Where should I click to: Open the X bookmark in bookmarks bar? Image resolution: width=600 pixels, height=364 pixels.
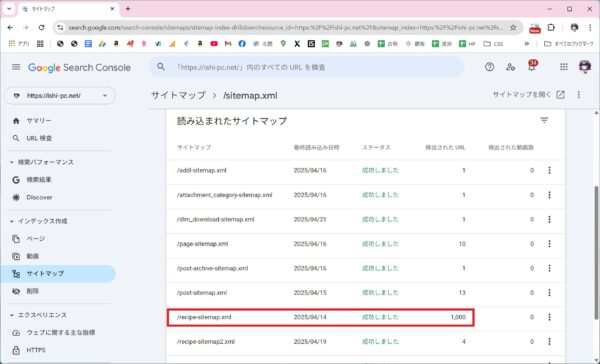click(297, 44)
